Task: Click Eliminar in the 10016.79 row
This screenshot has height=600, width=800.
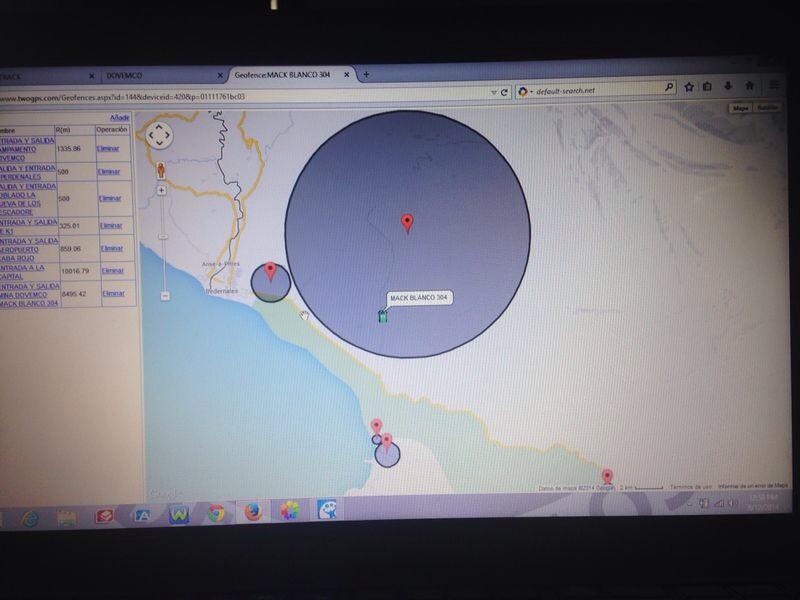Action: click(x=112, y=270)
